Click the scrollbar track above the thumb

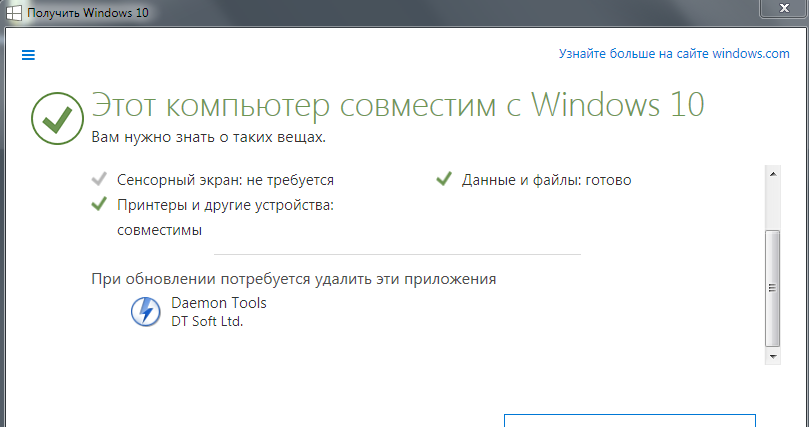coord(773,206)
